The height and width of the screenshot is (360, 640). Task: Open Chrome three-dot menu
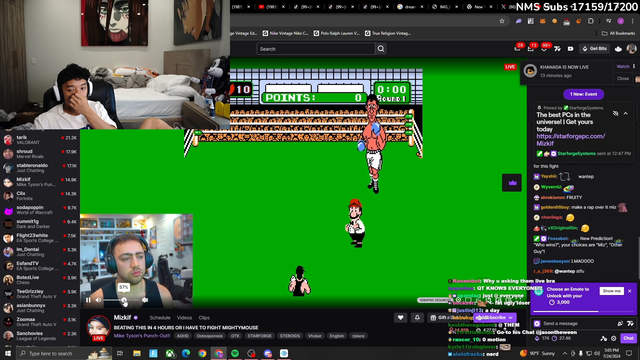pyautogui.click(x=633, y=21)
